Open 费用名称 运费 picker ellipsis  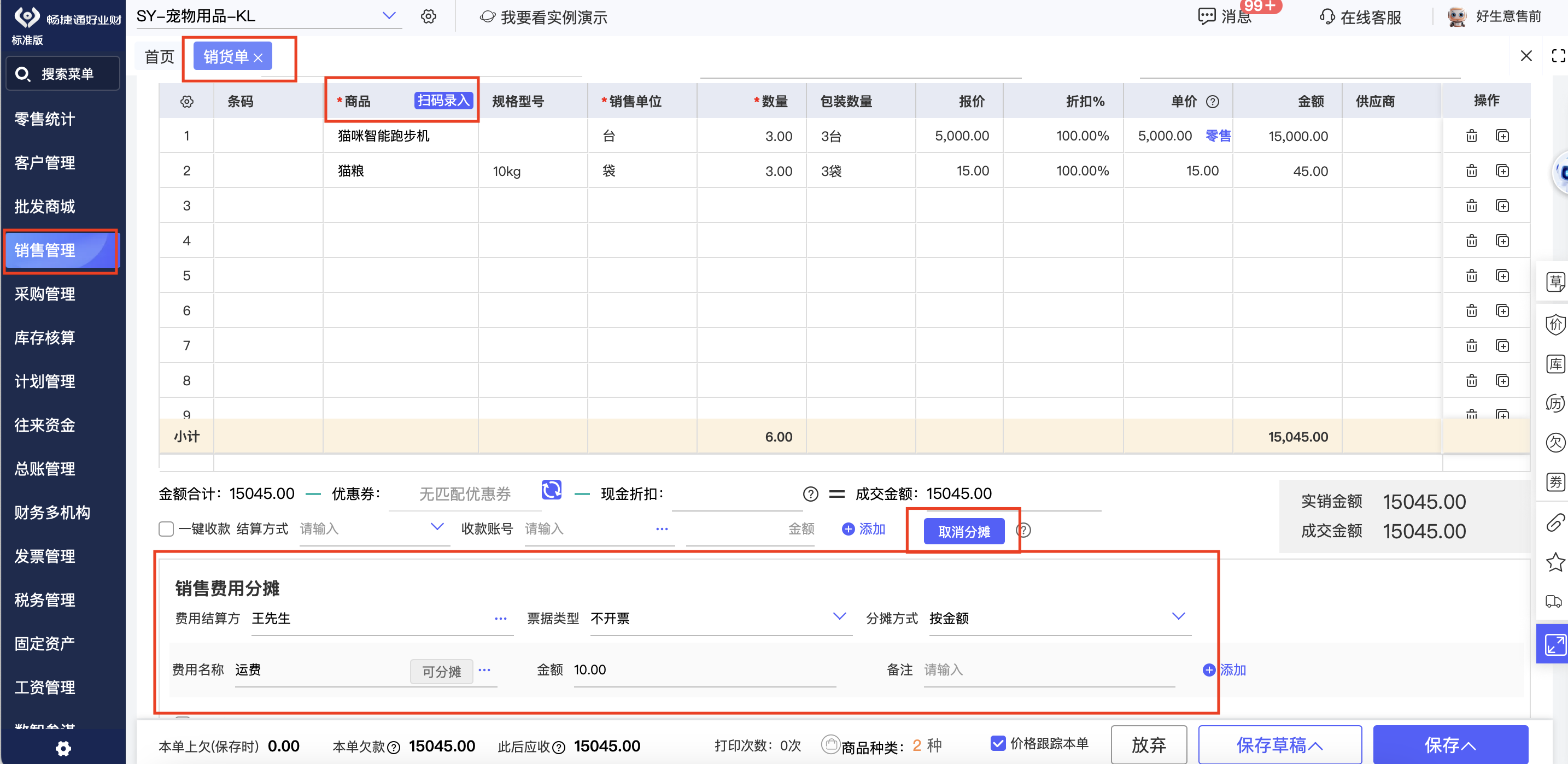click(x=484, y=669)
